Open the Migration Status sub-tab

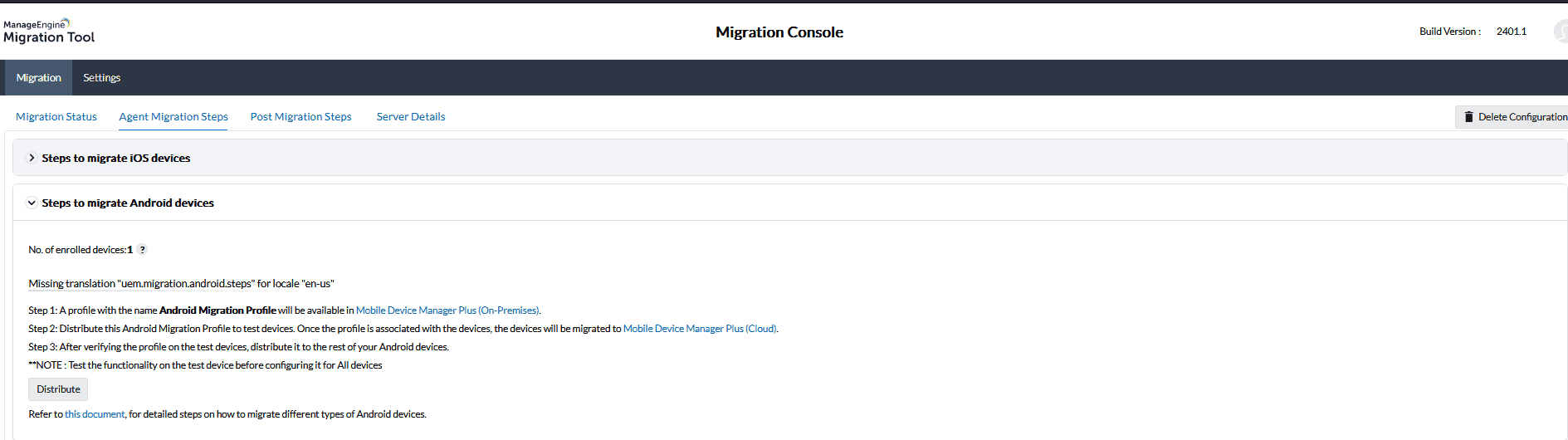coord(56,117)
